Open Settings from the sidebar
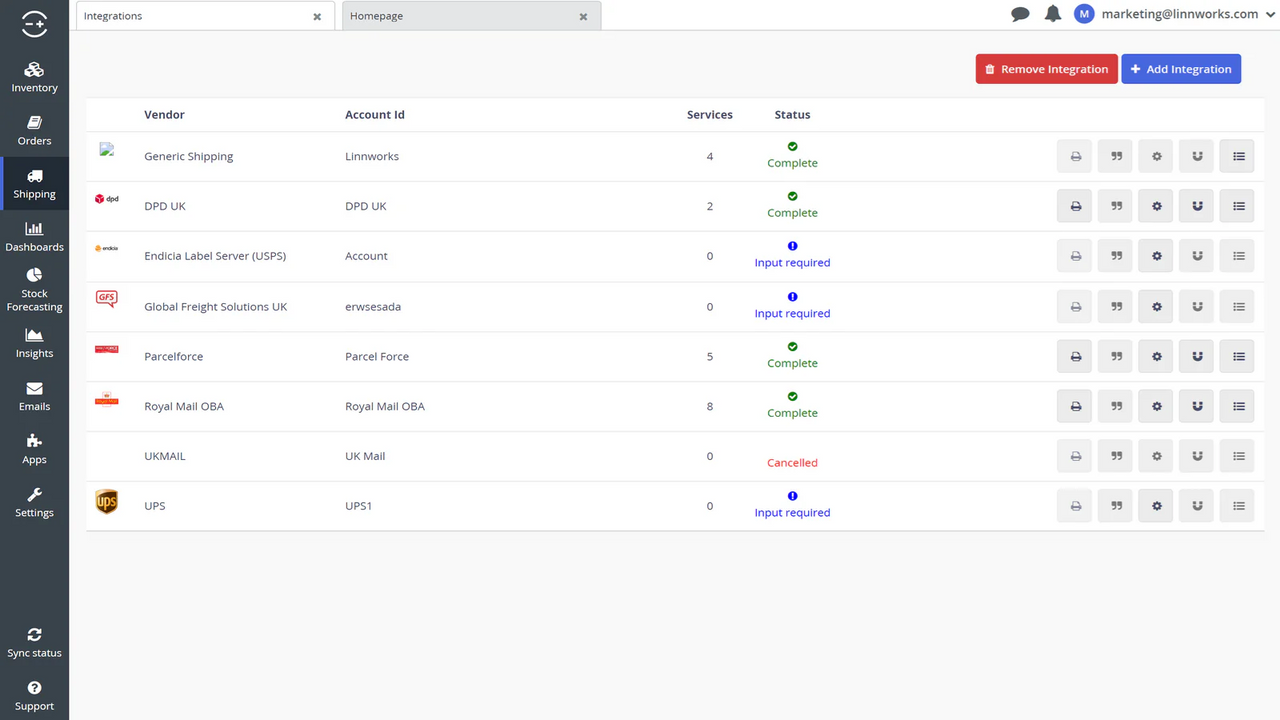The height and width of the screenshot is (720, 1280). [x=34, y=503]
